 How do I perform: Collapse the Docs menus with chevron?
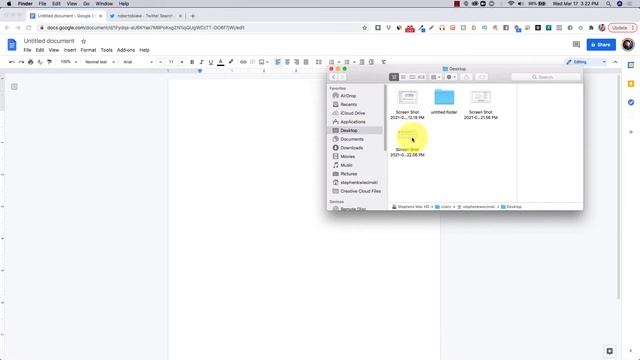coord(615,62)
